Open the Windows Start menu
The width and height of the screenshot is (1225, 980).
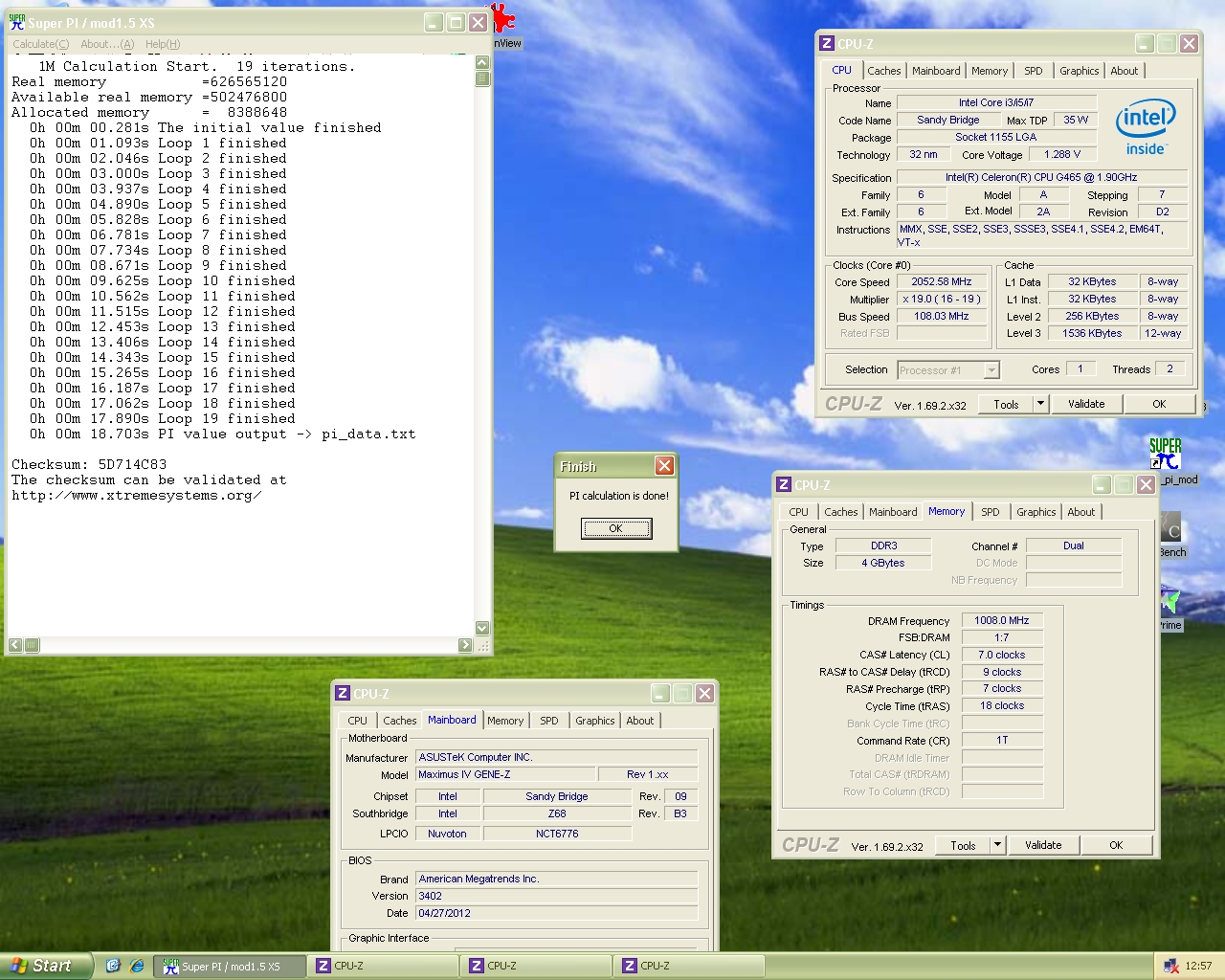(46, 966)
